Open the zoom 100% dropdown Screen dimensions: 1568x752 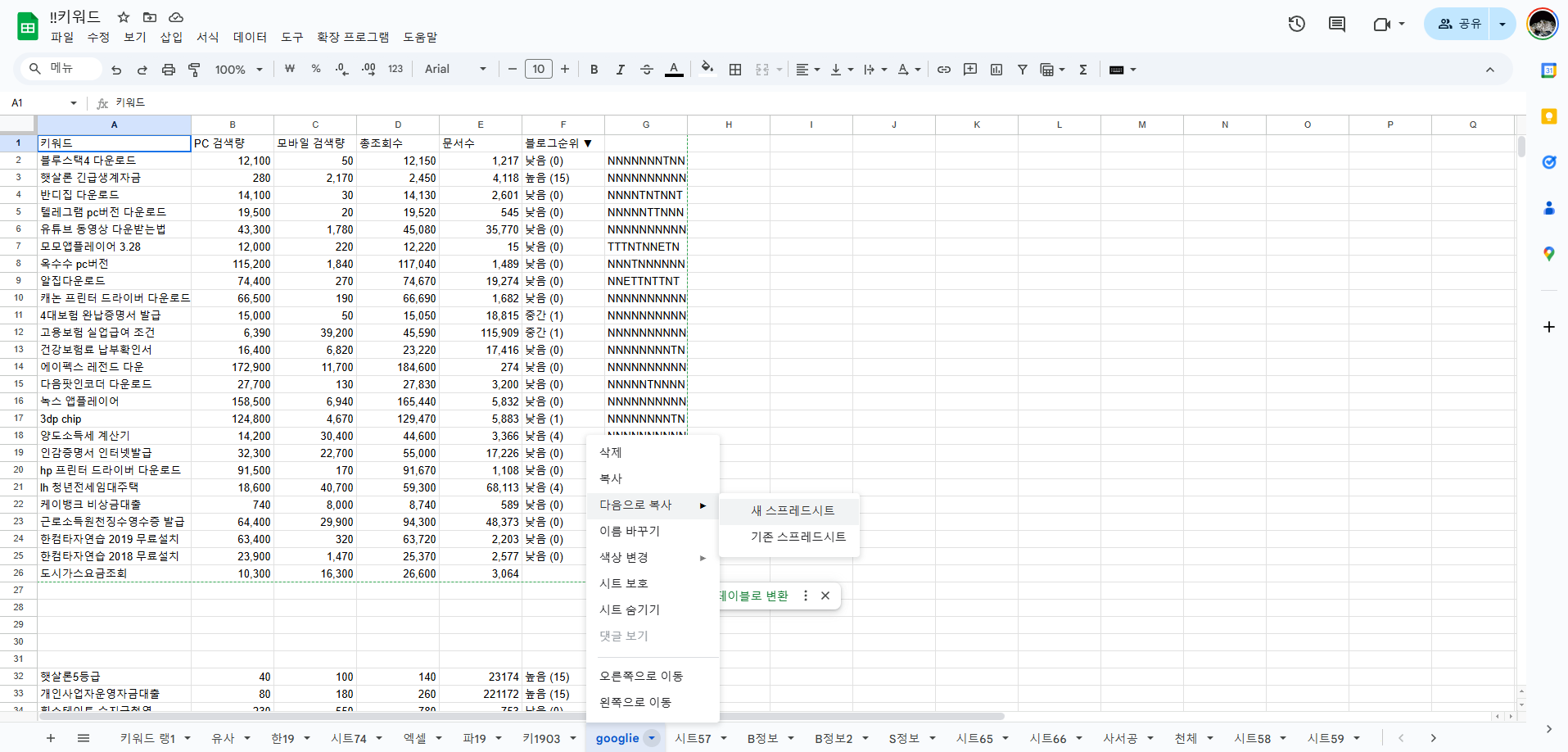238,70
